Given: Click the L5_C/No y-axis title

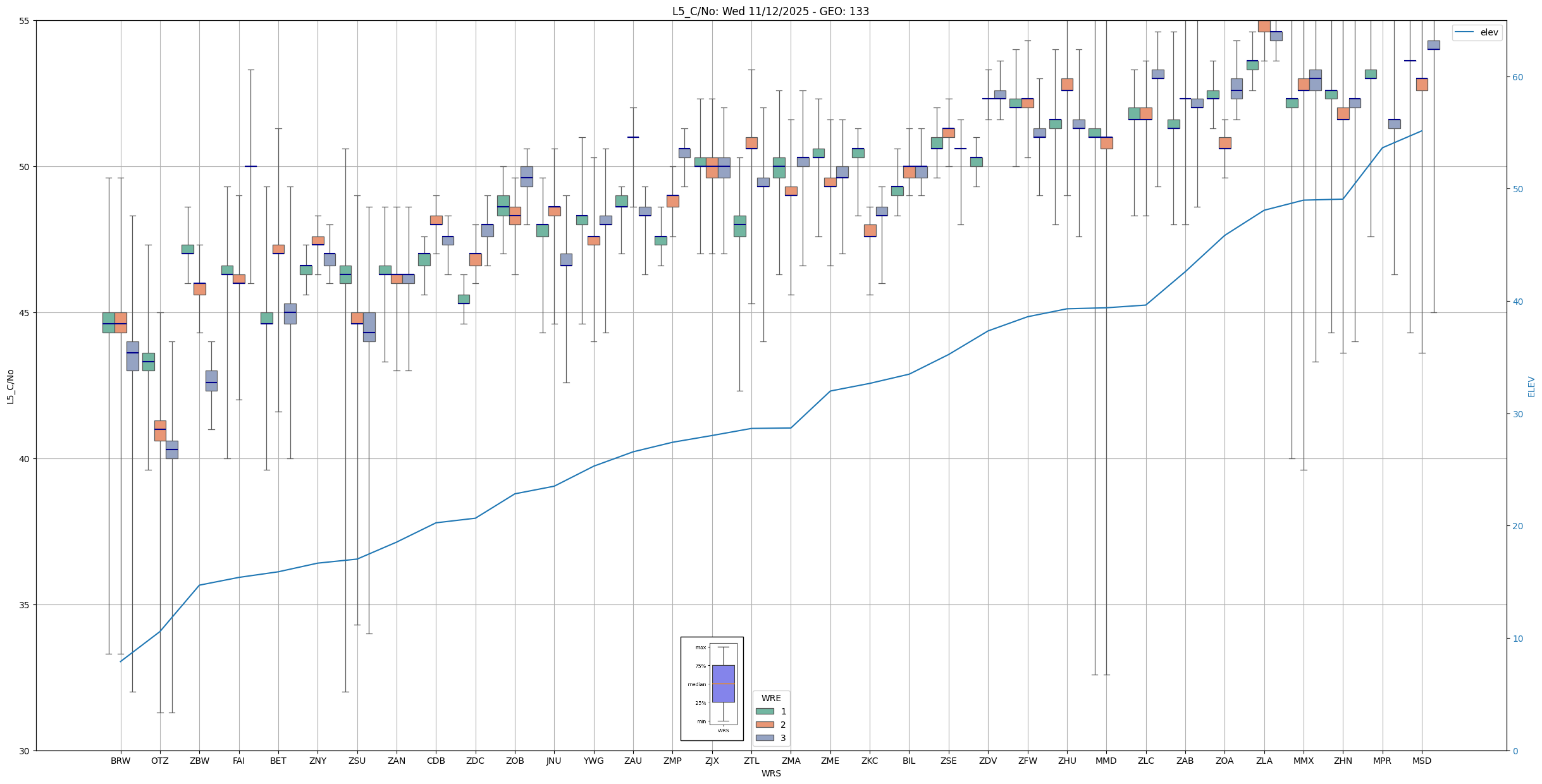Looking at the screenshot, I should point(10,386).
